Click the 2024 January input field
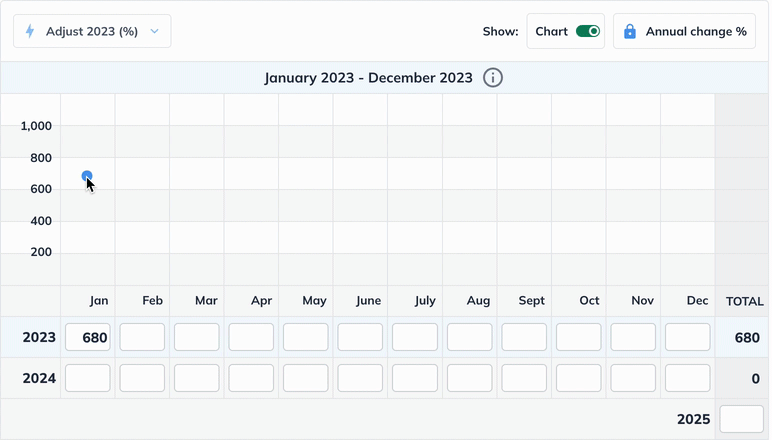 pyautogui.click(x=88, y=378)
